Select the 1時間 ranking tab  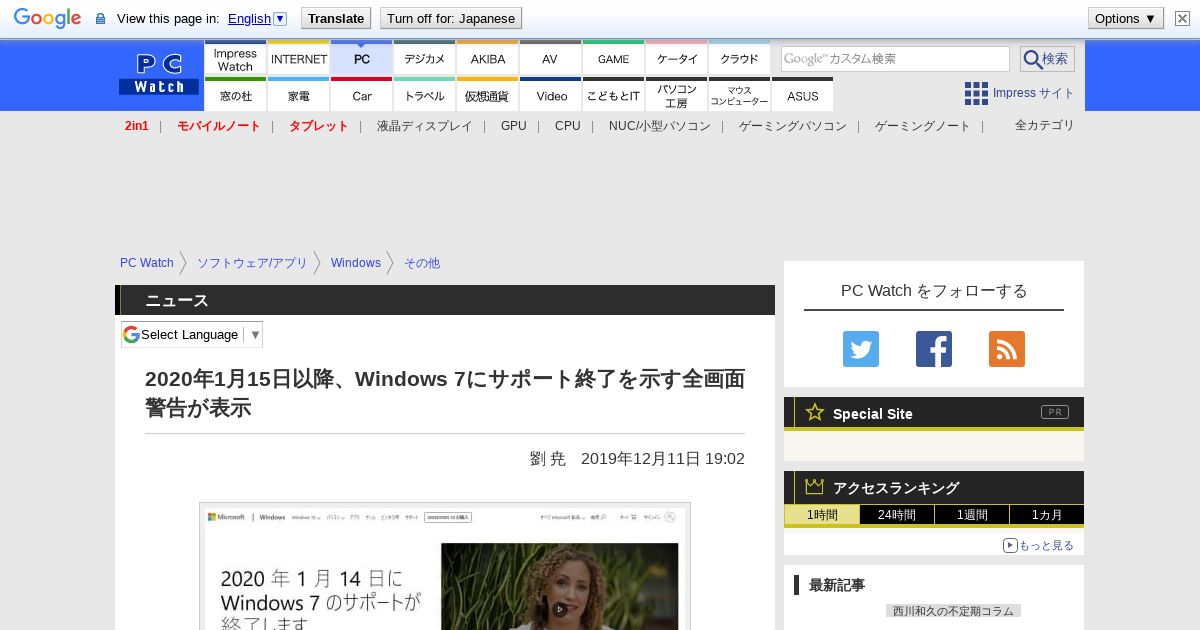coord(822,515)
